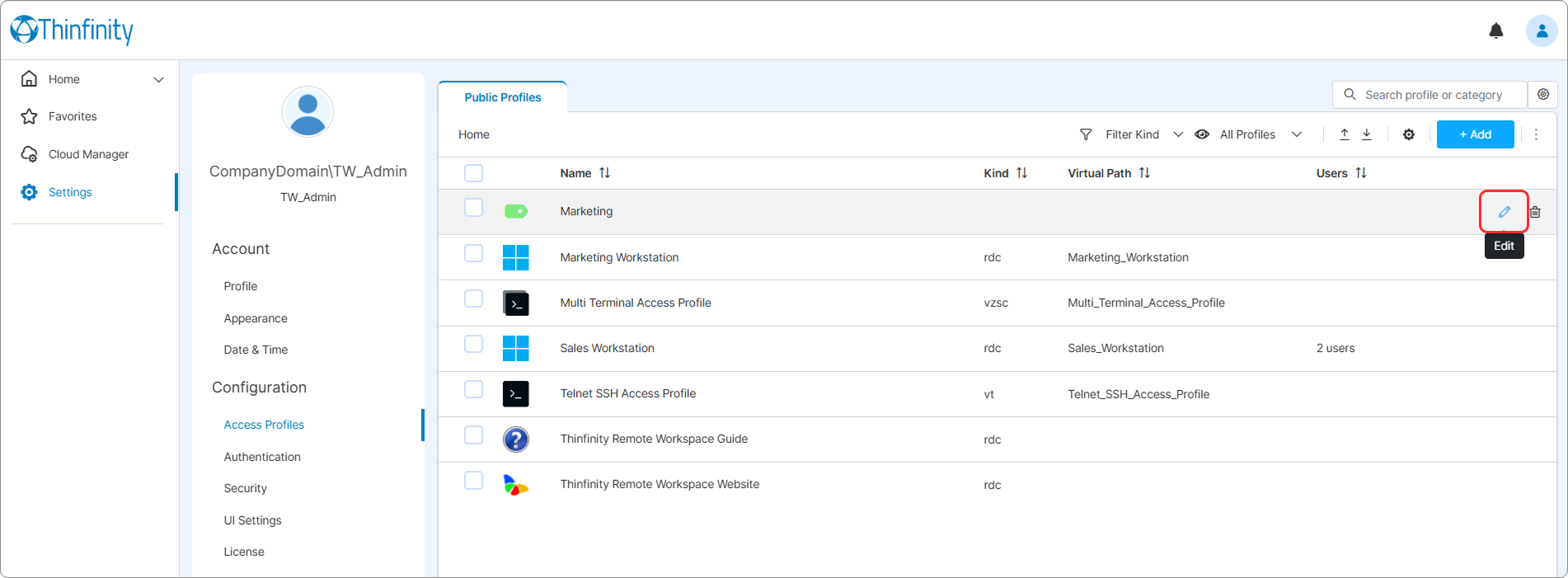The image size is (1568, 578).
Task: Click the 2 users cell for Sales Workstation
Action: pyautogui.click(x=1336, y=348)
